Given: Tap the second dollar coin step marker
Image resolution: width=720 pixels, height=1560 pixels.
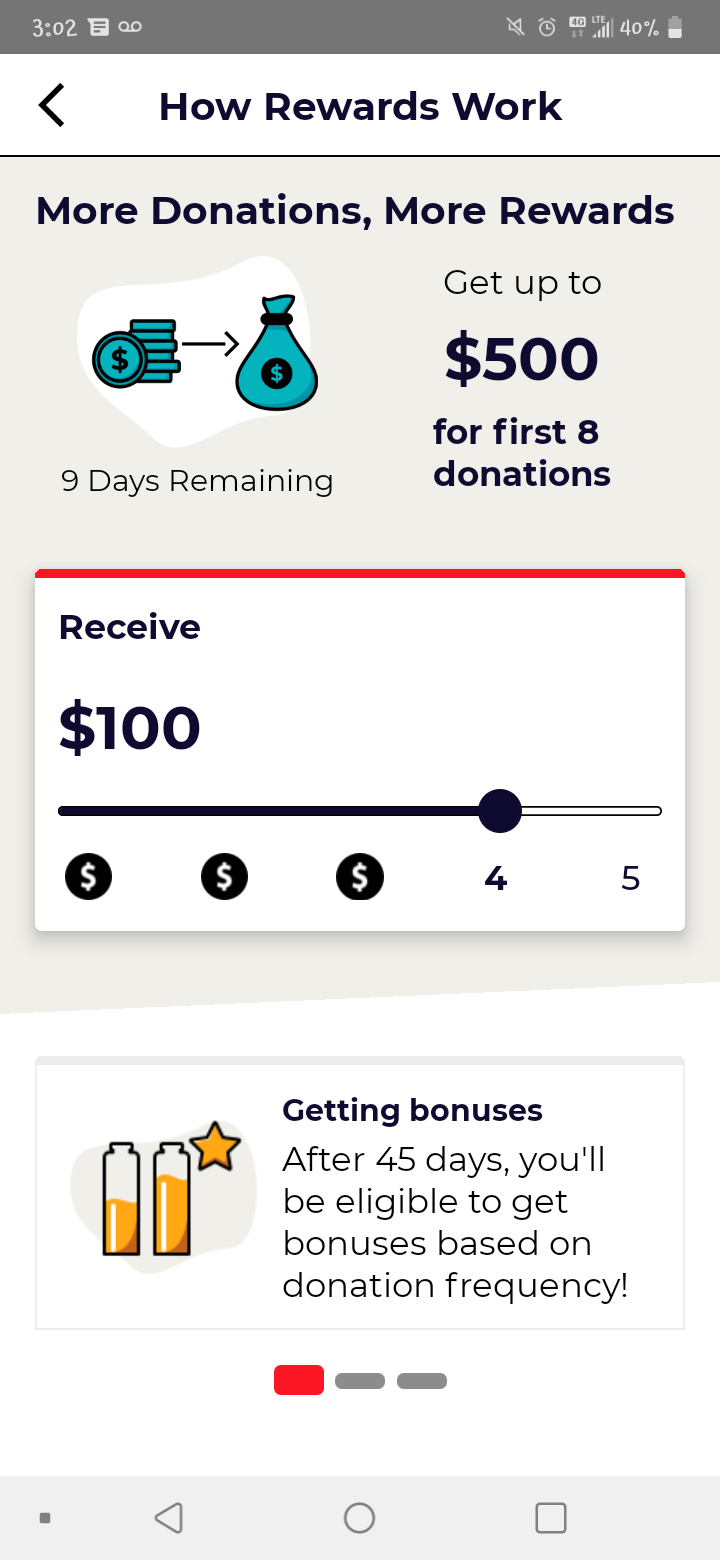Looking at the screenshot, I should coord(224,877).
